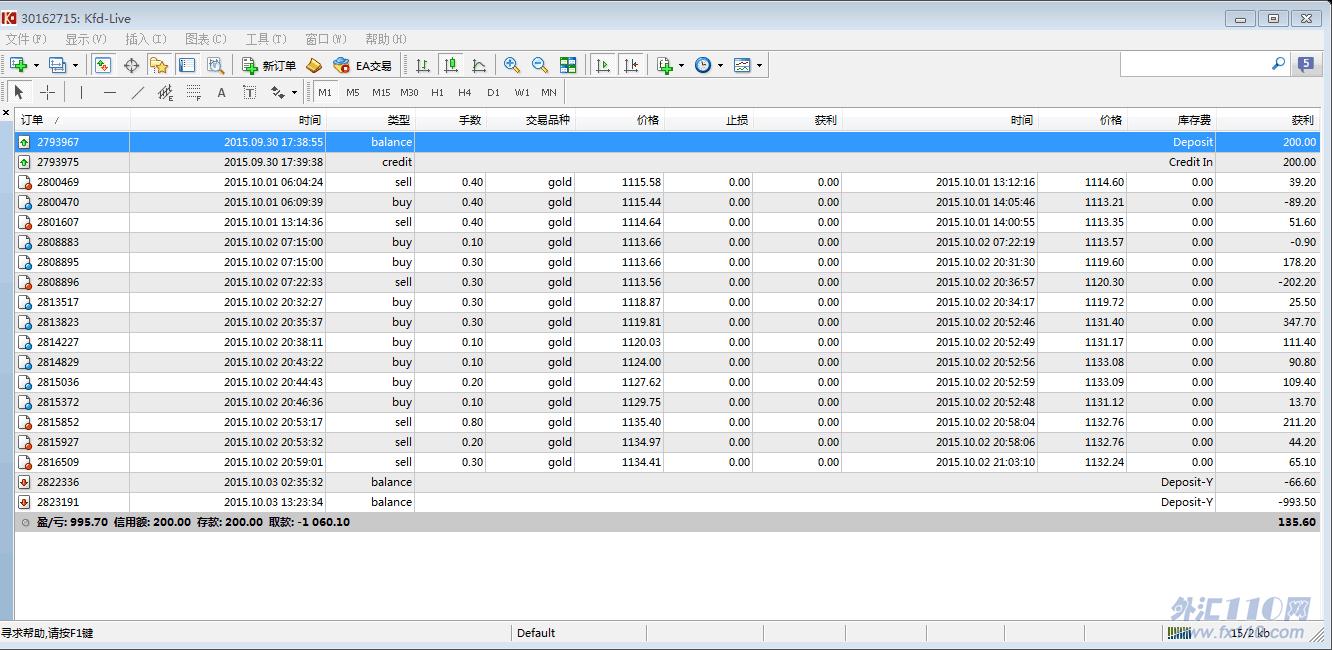Image resolution: width=1332 pixels, height=650 pixels.
Task: Select the Trendline tool
Action: coord(137,92)
